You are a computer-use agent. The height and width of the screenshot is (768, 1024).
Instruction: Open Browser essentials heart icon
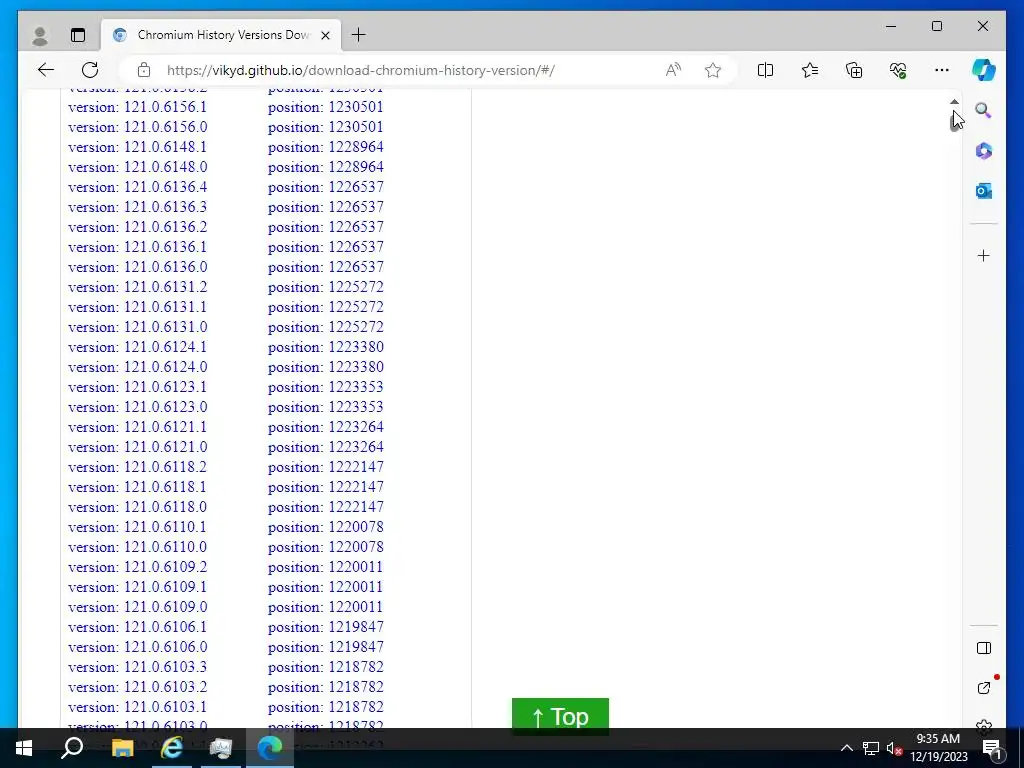point(898,70)
